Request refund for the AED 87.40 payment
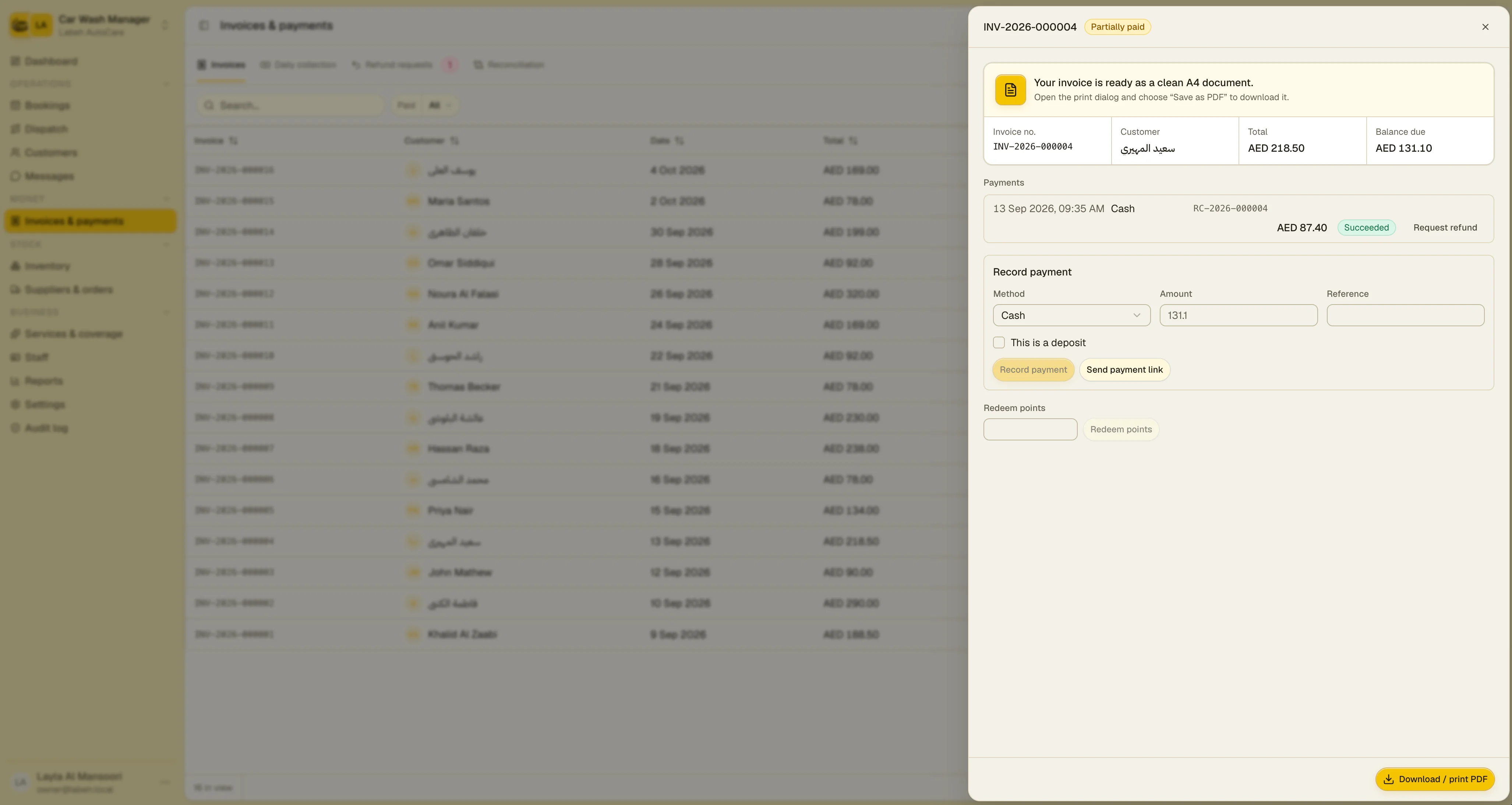The image size is (1512, 805). (x=1445, y=228)
